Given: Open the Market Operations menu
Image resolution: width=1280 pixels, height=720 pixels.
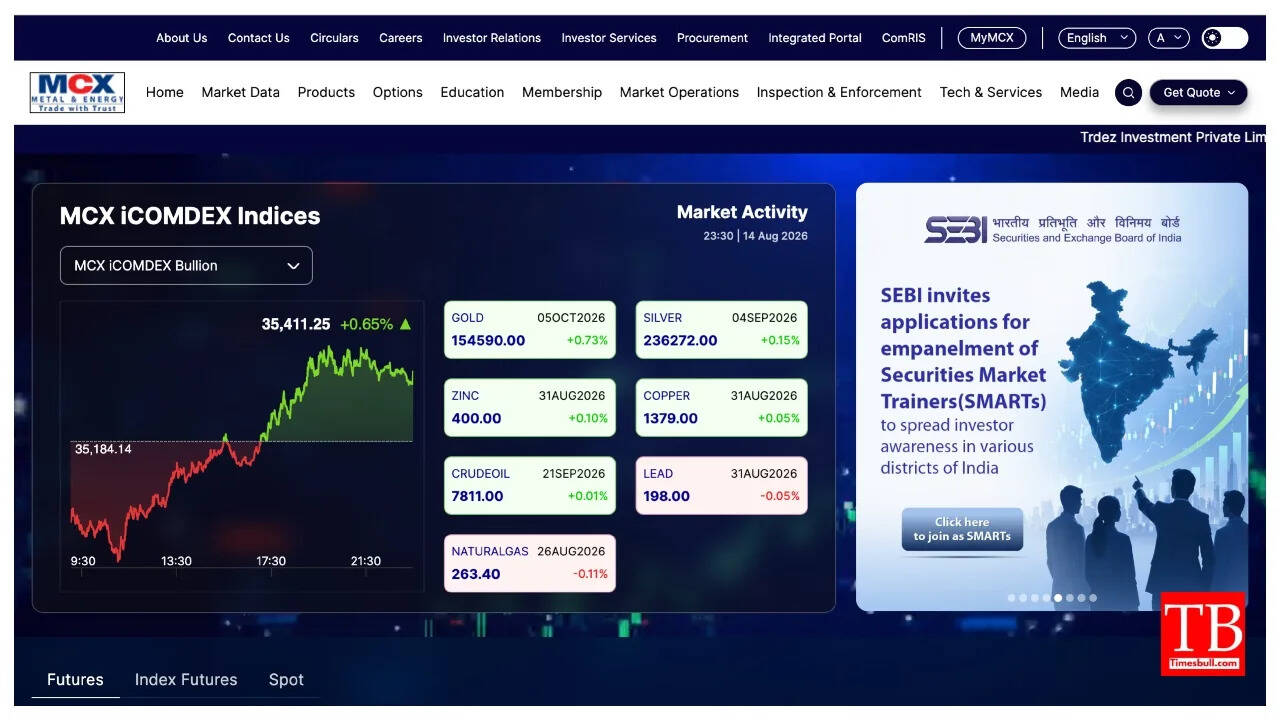Looking at the screenshot, I should [x=679, y=92].
